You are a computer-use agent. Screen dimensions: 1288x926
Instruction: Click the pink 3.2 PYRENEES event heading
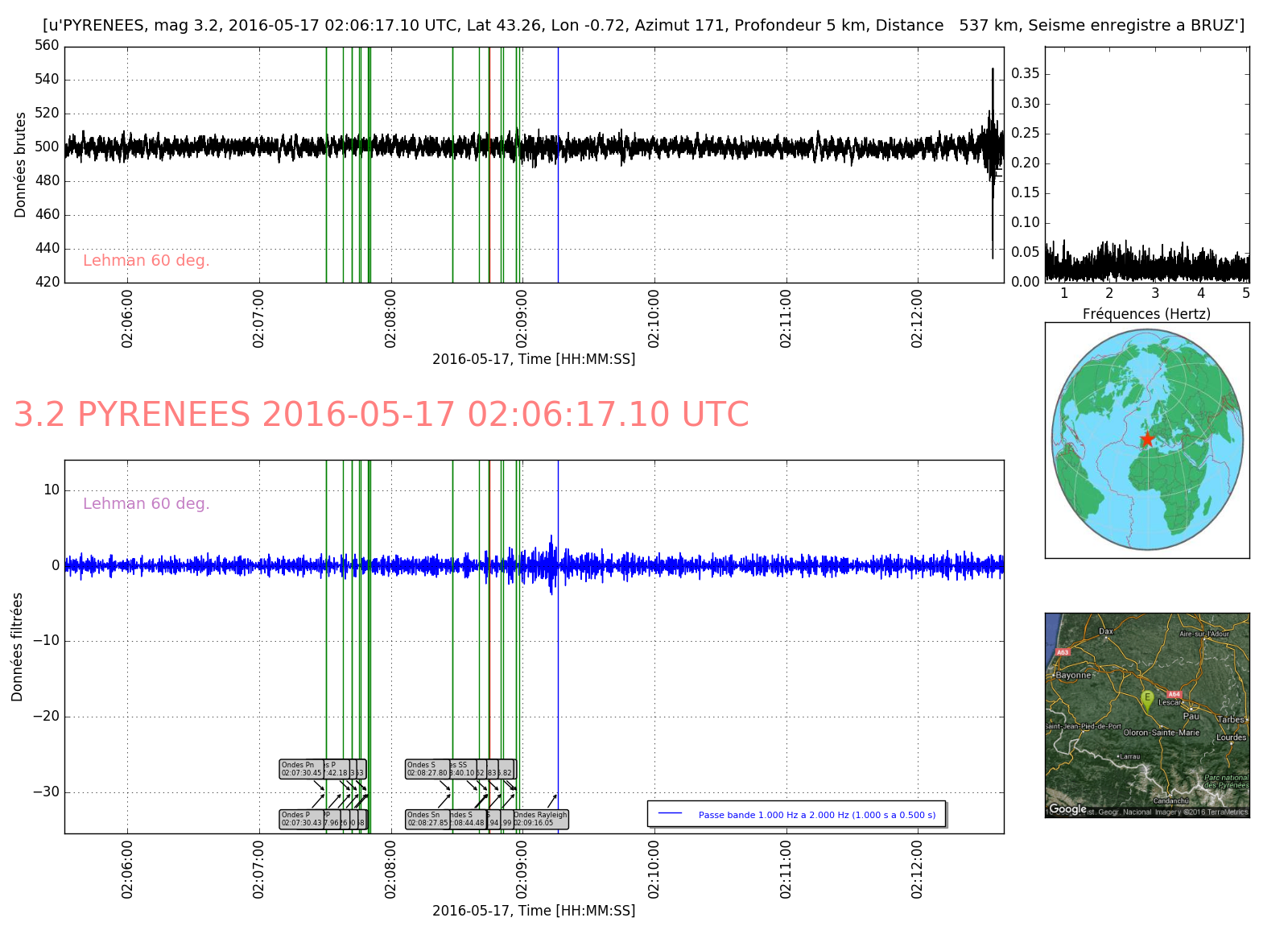click(x=381, y=415)
